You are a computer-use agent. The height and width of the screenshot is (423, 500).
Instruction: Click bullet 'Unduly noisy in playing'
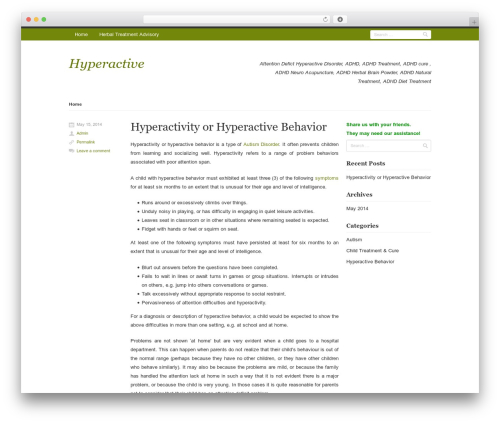(228, 211)
